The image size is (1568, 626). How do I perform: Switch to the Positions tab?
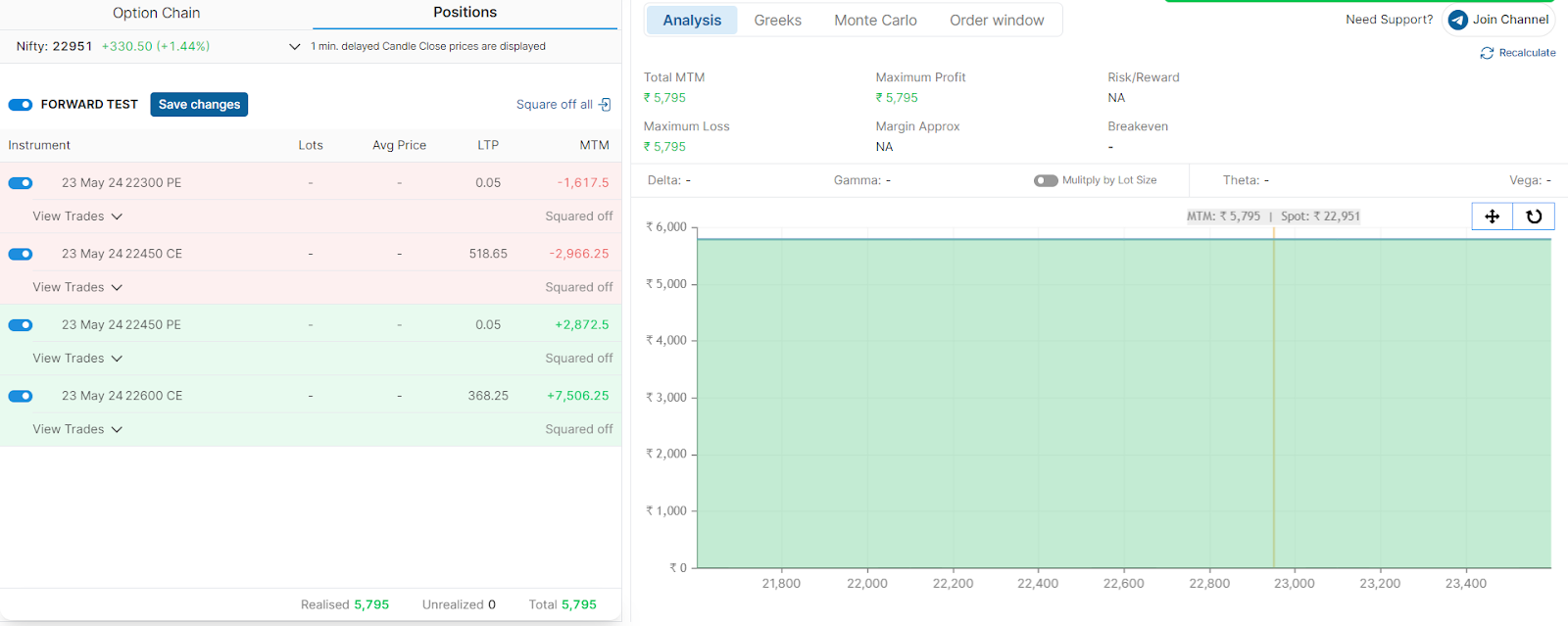tap(465, 13)
